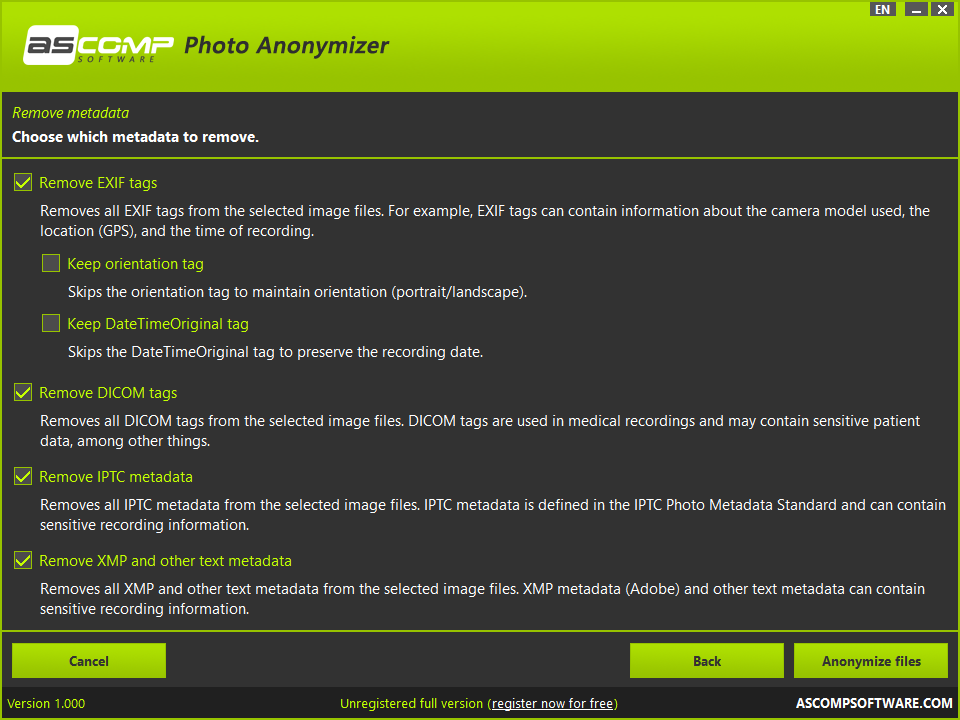The height and width of the screenshot is (720, 960).
Task: Click the ASCOMP Software logo
Action: coord(98,45)
